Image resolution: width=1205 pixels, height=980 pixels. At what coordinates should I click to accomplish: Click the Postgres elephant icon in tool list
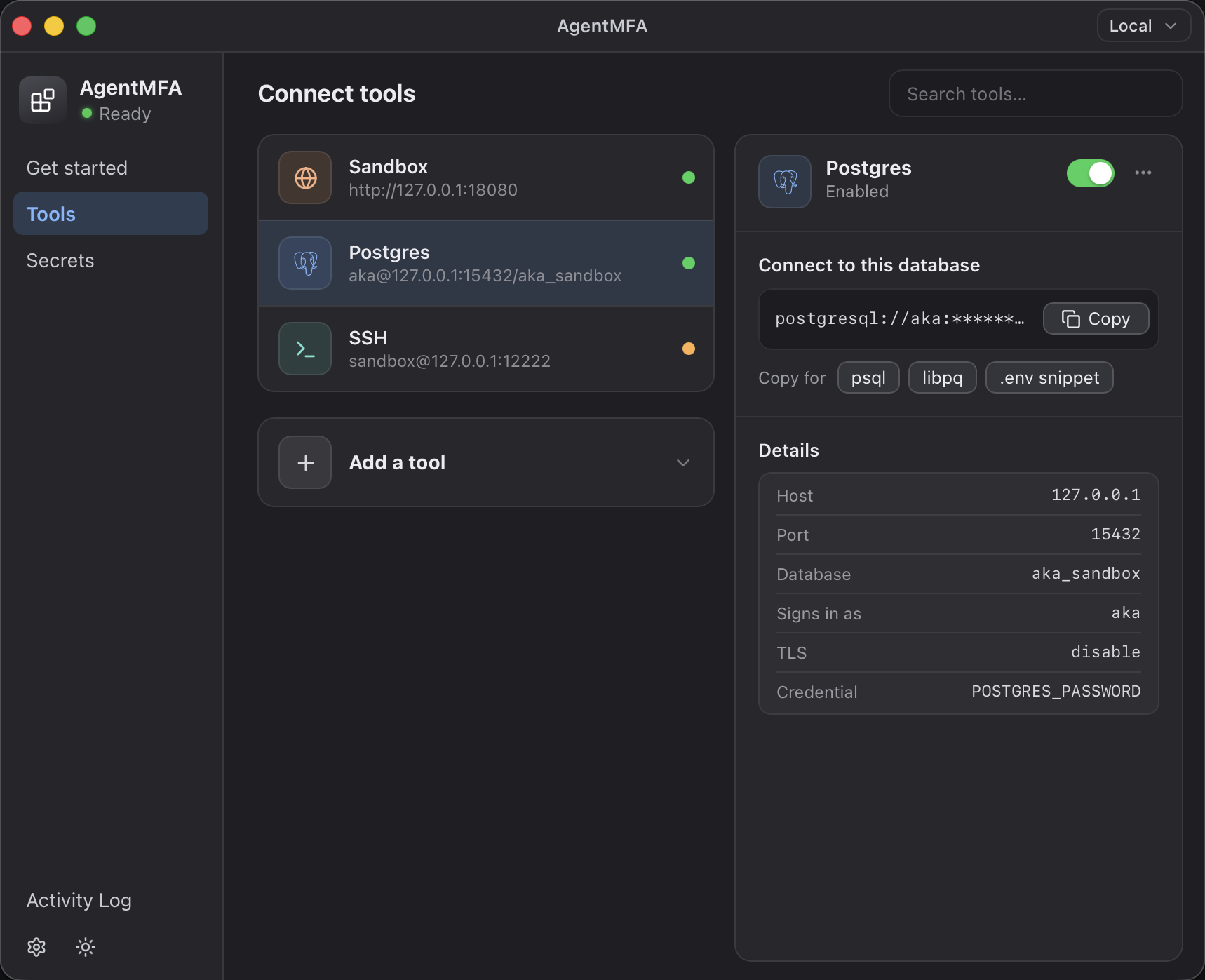(x=305, y=263)
